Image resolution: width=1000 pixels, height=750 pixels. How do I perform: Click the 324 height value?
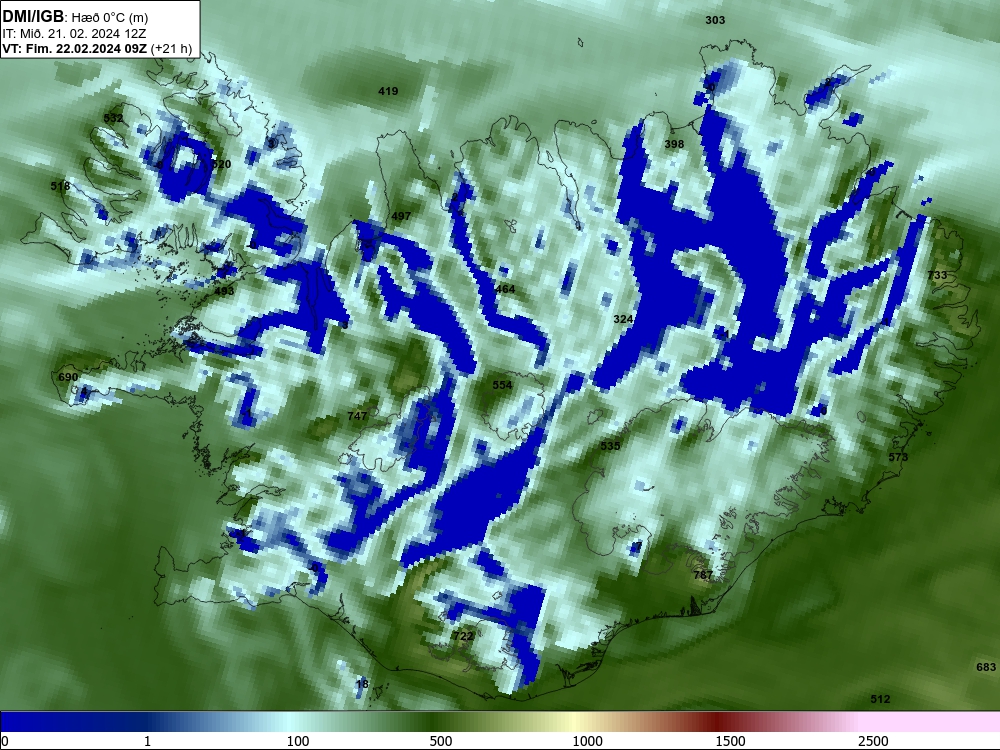623,318
